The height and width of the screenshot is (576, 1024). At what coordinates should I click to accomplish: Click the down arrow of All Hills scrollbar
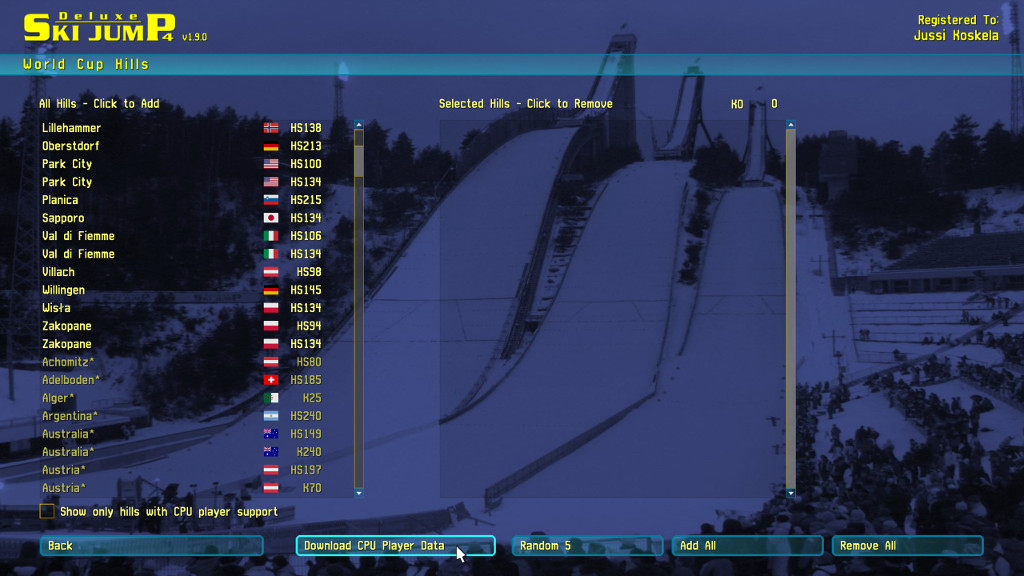click(x=359, y=494)
